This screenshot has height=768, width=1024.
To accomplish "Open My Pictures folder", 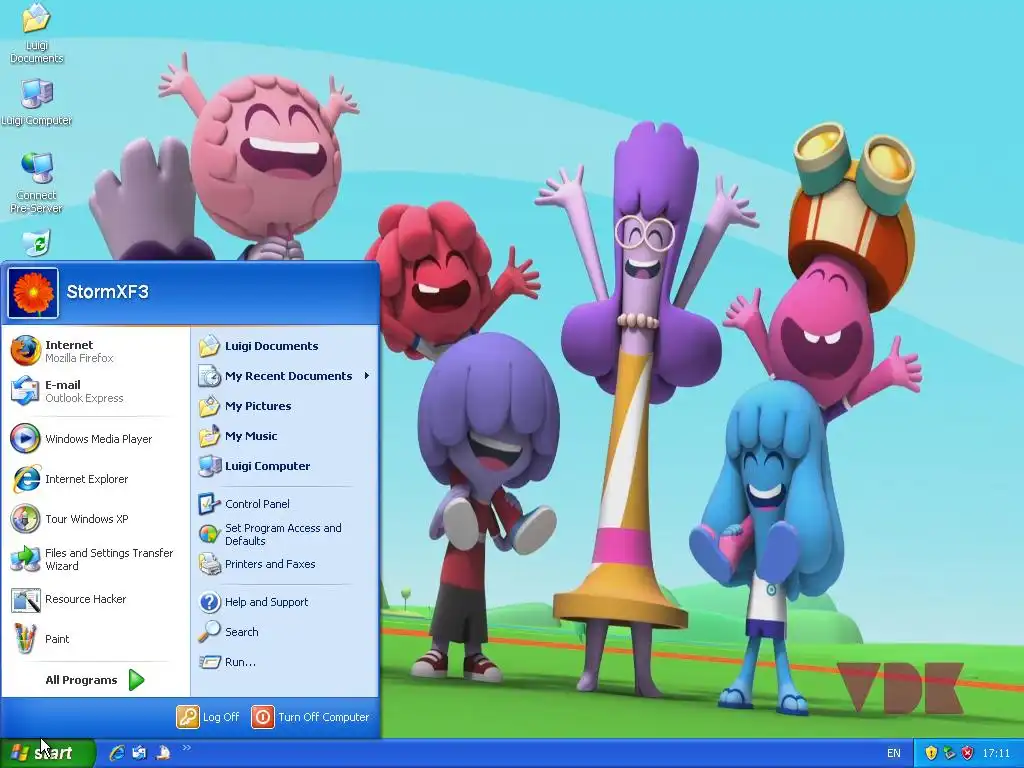I will [285, 406].
